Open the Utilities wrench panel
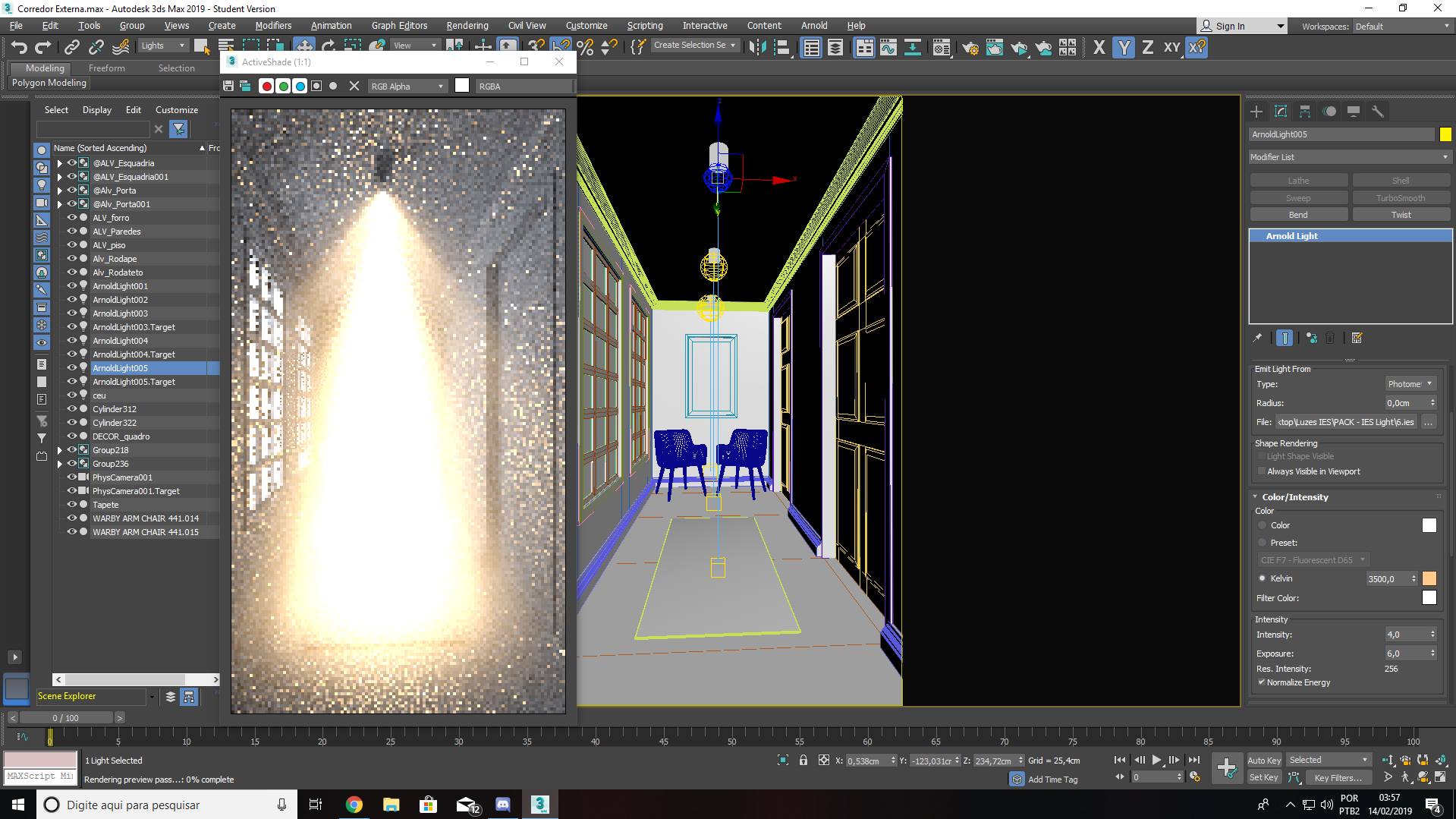This screenshot has width=1456, height=819. 1378,112
